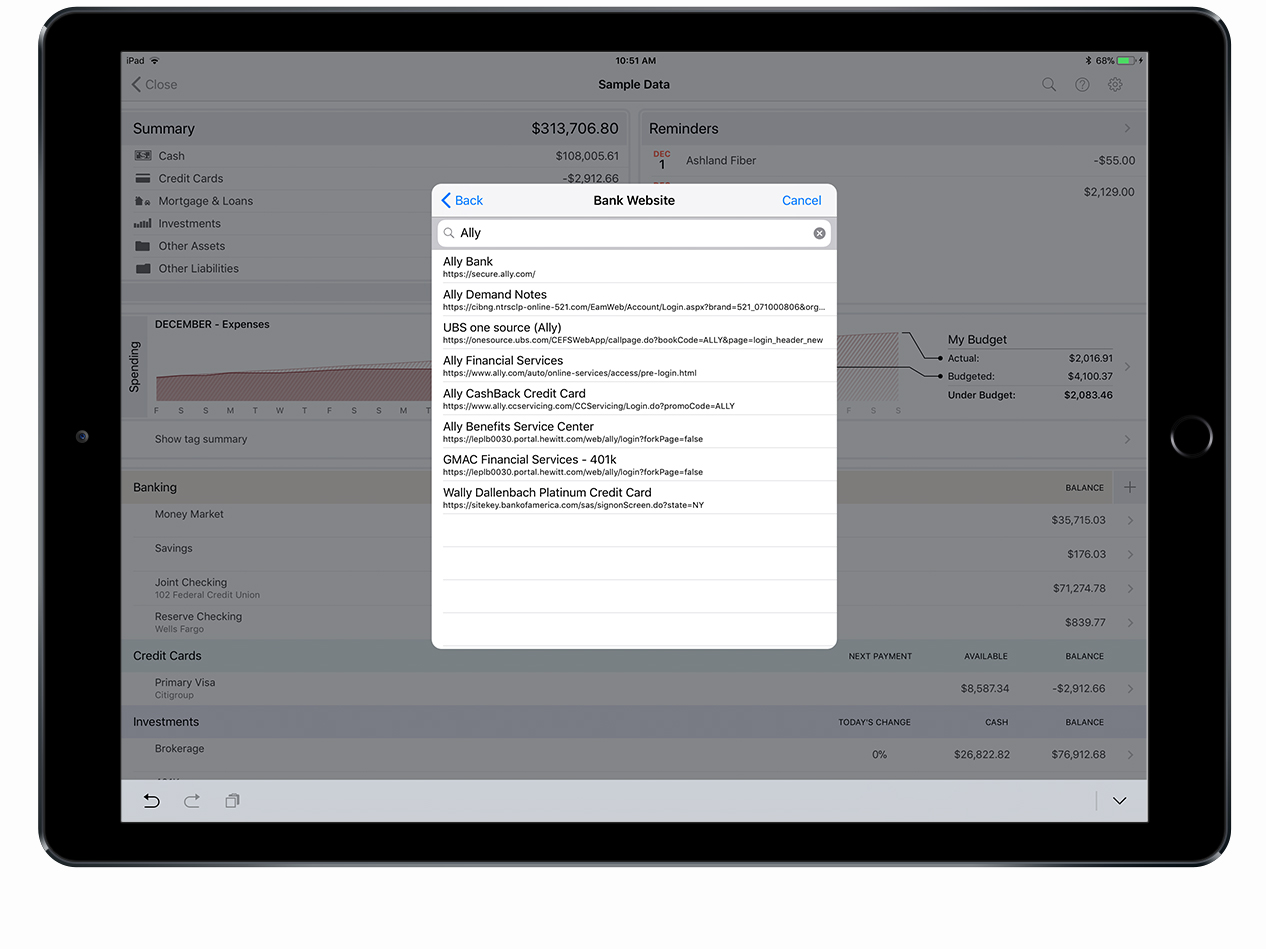Open Money Market account chevron
The width and height of the screenshot is (1266, 949).
click(1130, 520)
